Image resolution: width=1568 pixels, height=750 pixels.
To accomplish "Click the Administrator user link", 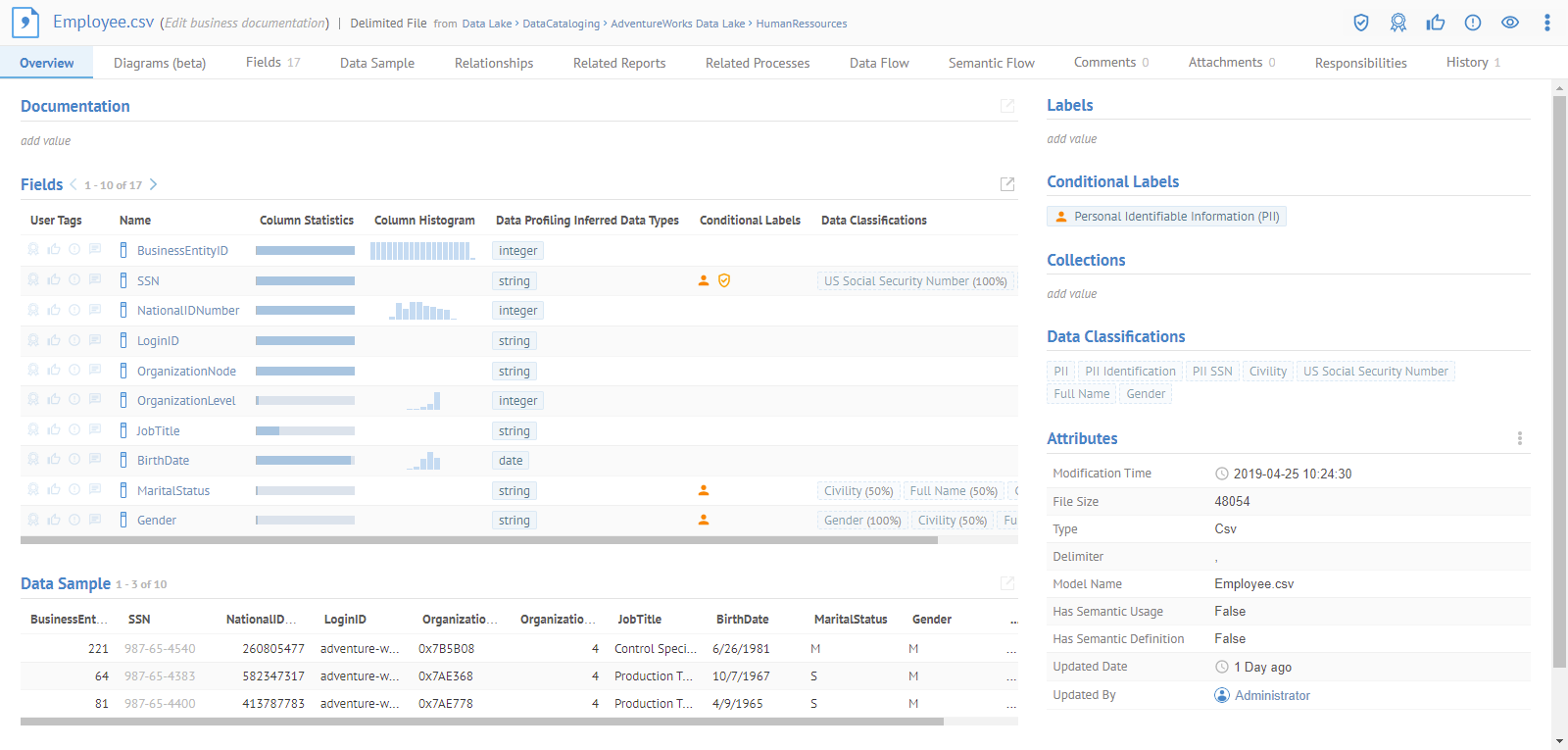I will tap(1271, 695).
